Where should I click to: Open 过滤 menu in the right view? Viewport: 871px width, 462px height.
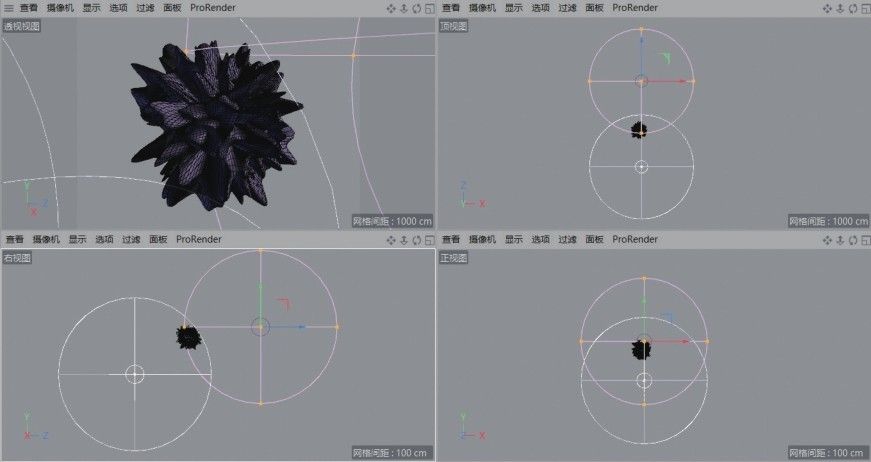coord(131,239)
